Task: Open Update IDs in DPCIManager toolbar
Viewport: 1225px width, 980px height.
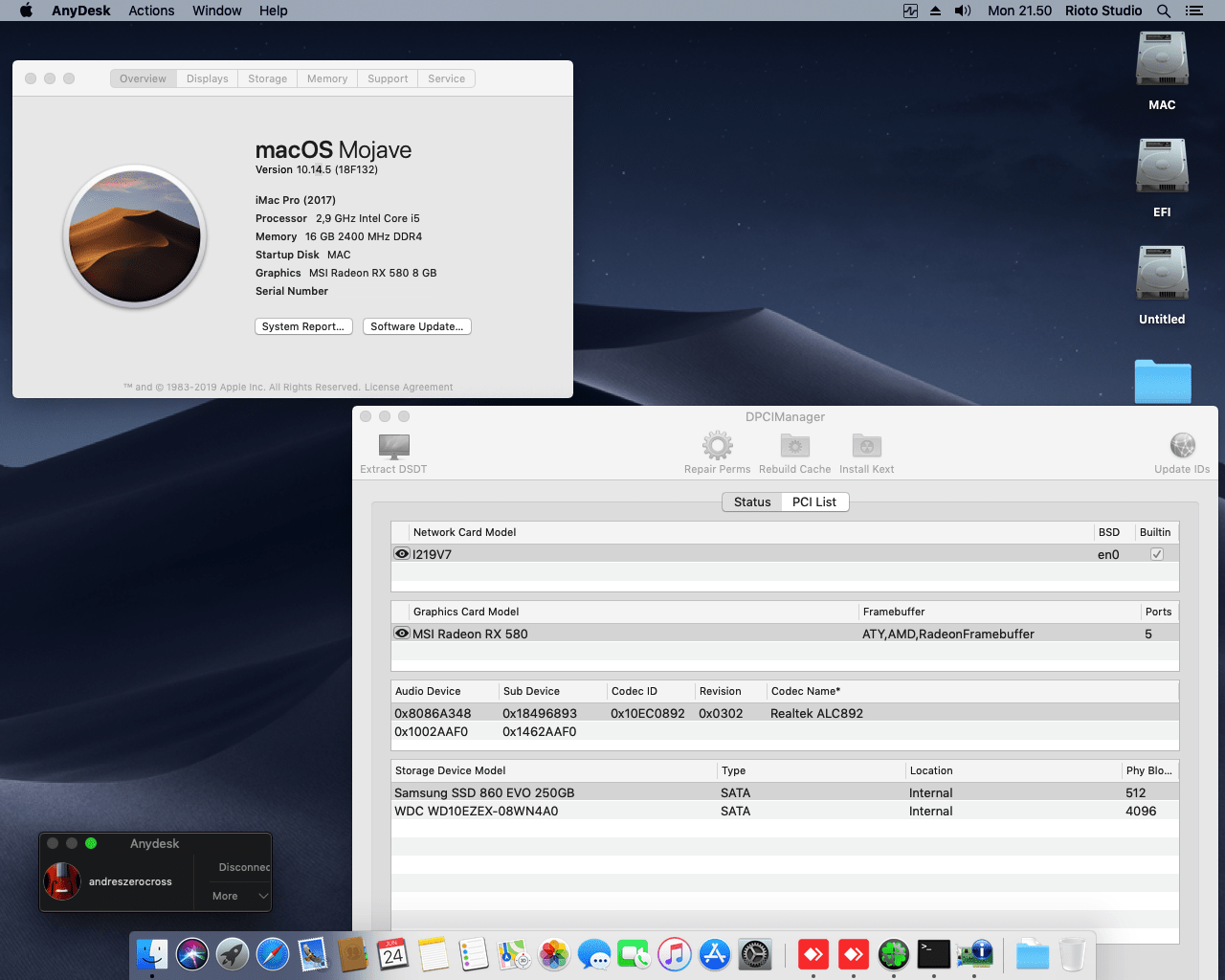Action: point(1182,446)
